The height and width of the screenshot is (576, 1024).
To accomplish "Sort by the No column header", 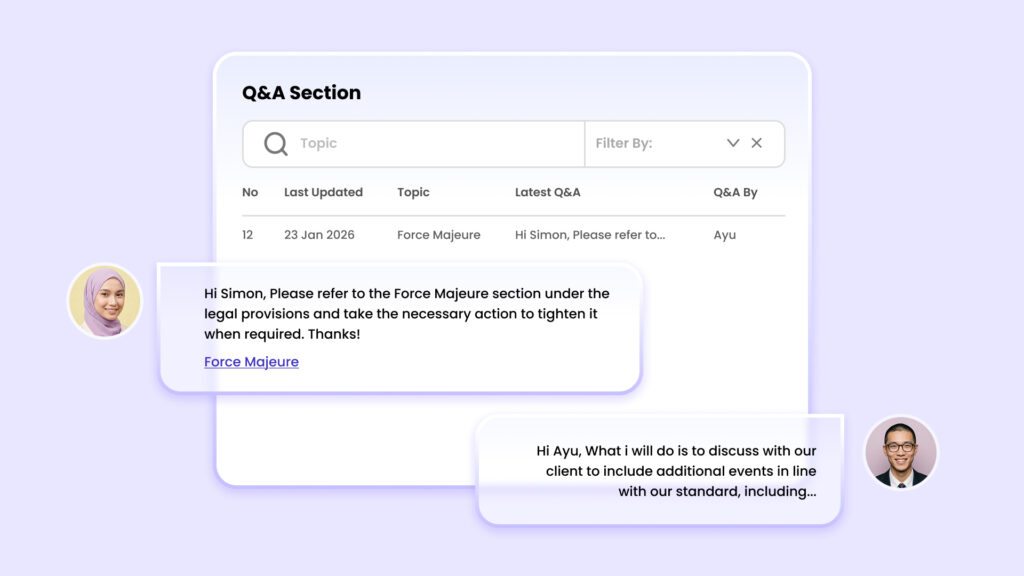I will coord(250,192).
